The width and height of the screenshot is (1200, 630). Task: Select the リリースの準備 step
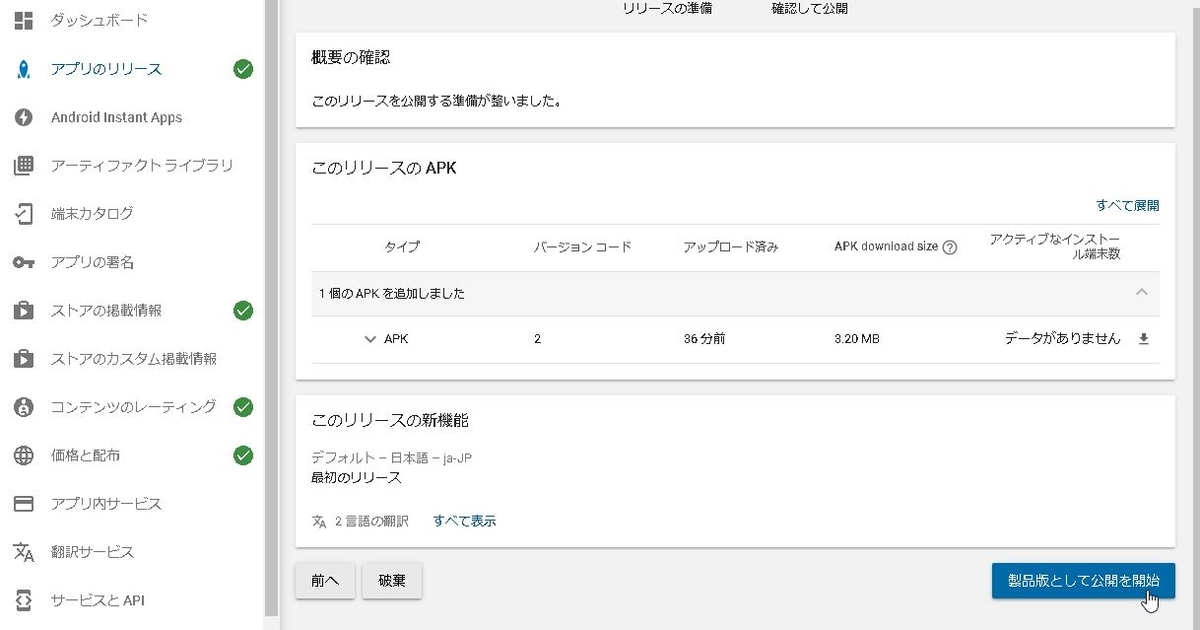click(666, 7)
